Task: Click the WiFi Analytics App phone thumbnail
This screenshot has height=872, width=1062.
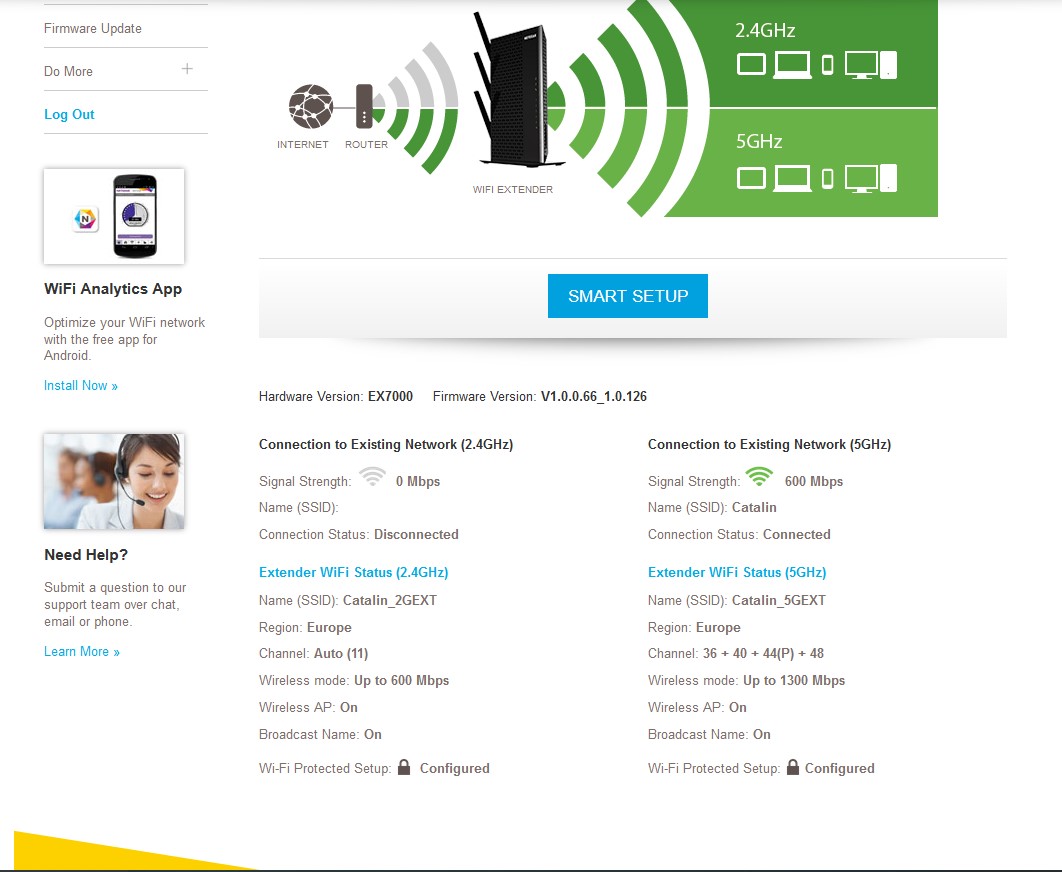Action: pyautogui.click(x=114, y=216)
